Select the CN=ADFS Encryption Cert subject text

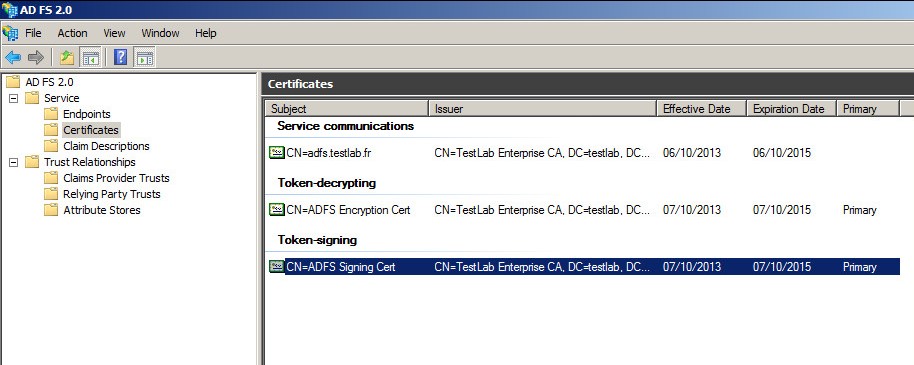tap(349, 210)
